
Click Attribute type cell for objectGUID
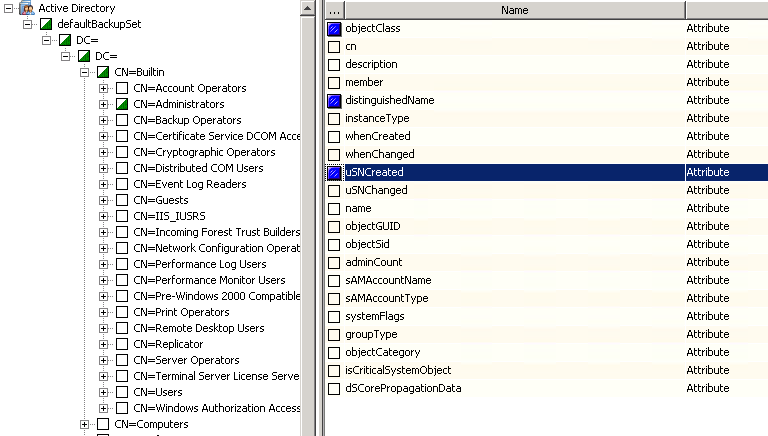[707, 226]
